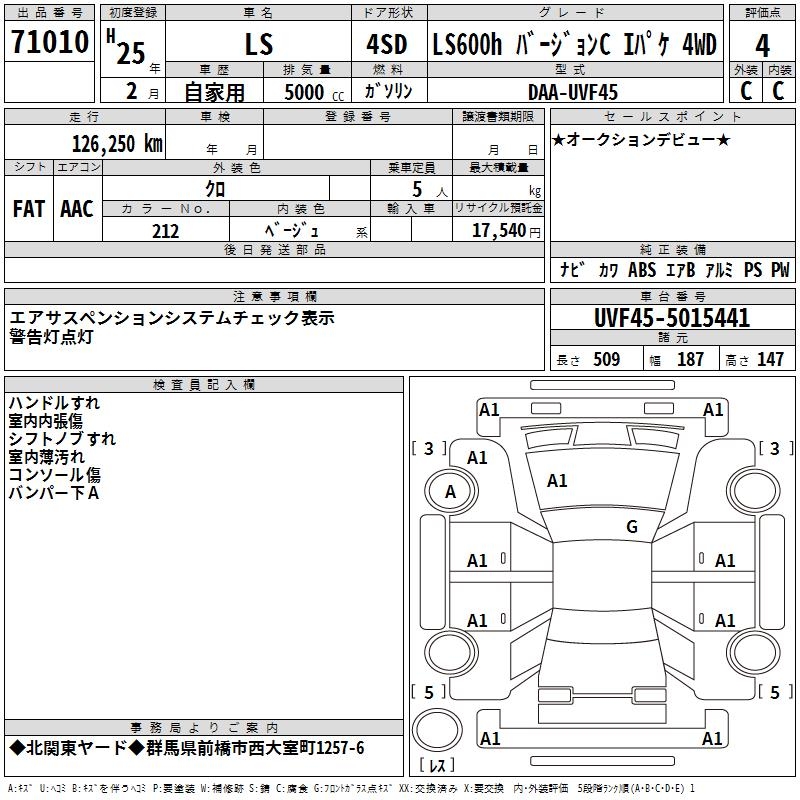Select the air conditioner value AAC
This screenshot has height=800, width=800.
pos(77,209)
